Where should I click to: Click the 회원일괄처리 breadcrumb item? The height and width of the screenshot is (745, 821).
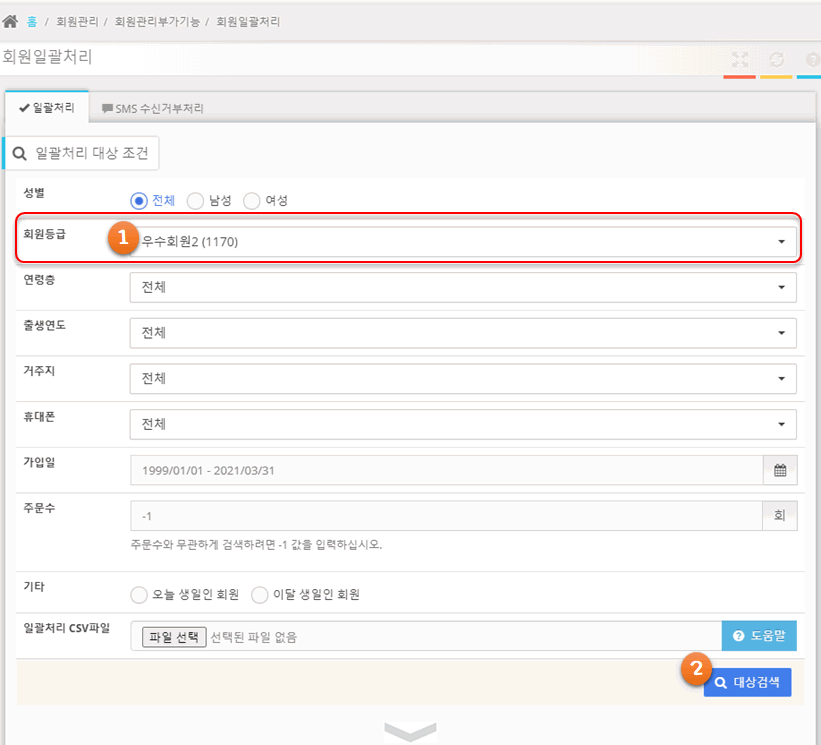pyautogui.click(x=248, y=21)
